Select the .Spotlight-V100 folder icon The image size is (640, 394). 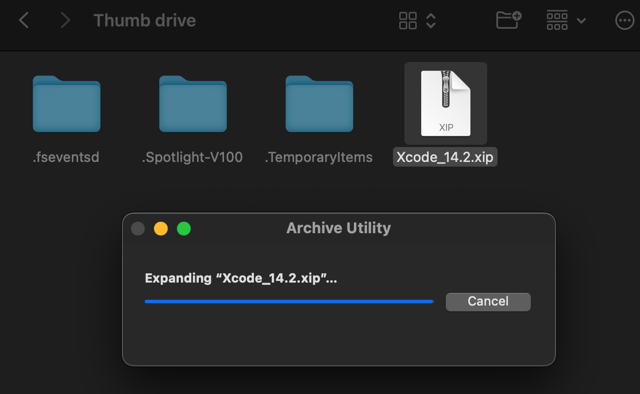[x=193, y=104]
